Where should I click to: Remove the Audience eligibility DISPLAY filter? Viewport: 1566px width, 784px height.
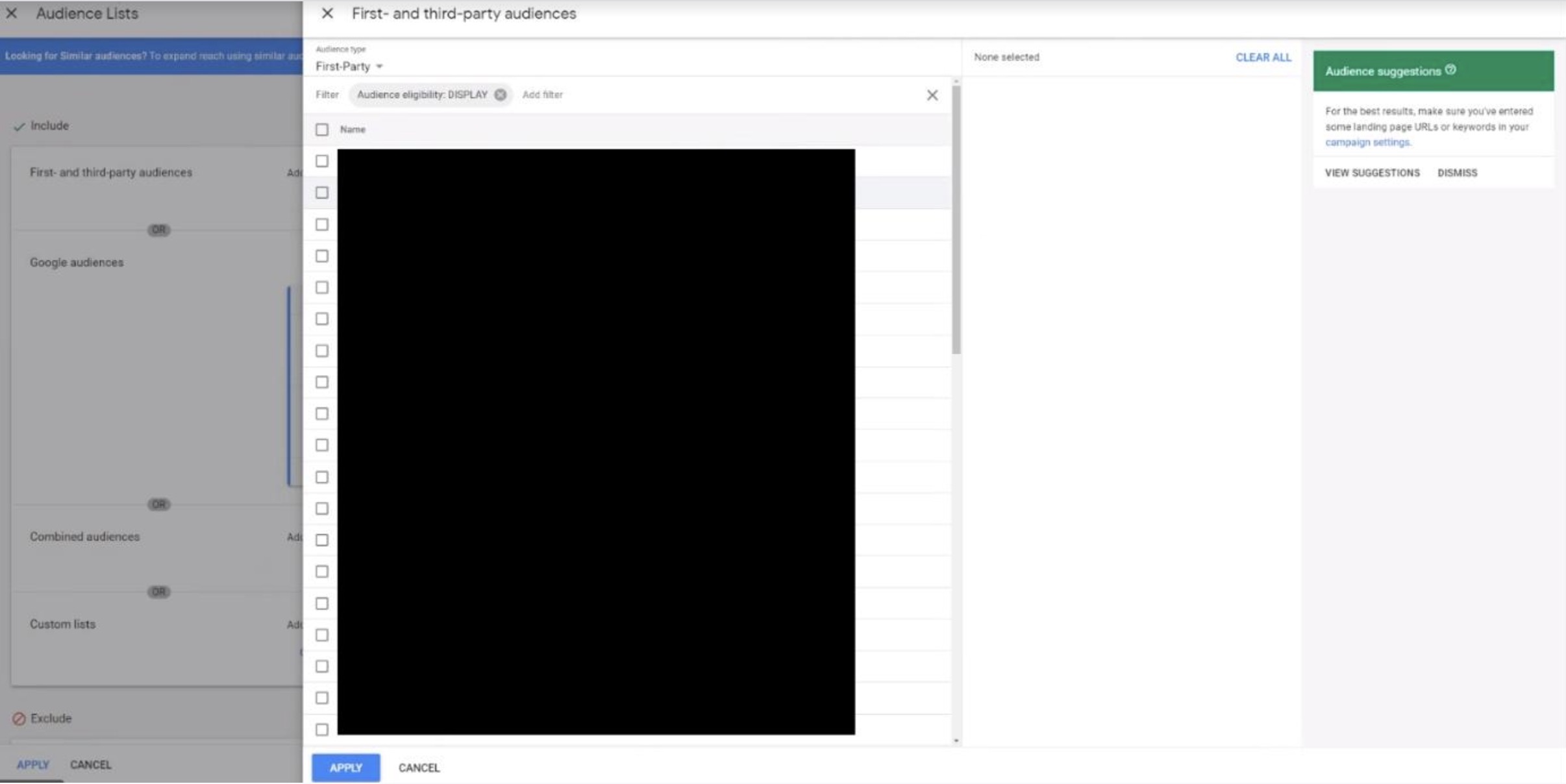[x=500, y=94]
